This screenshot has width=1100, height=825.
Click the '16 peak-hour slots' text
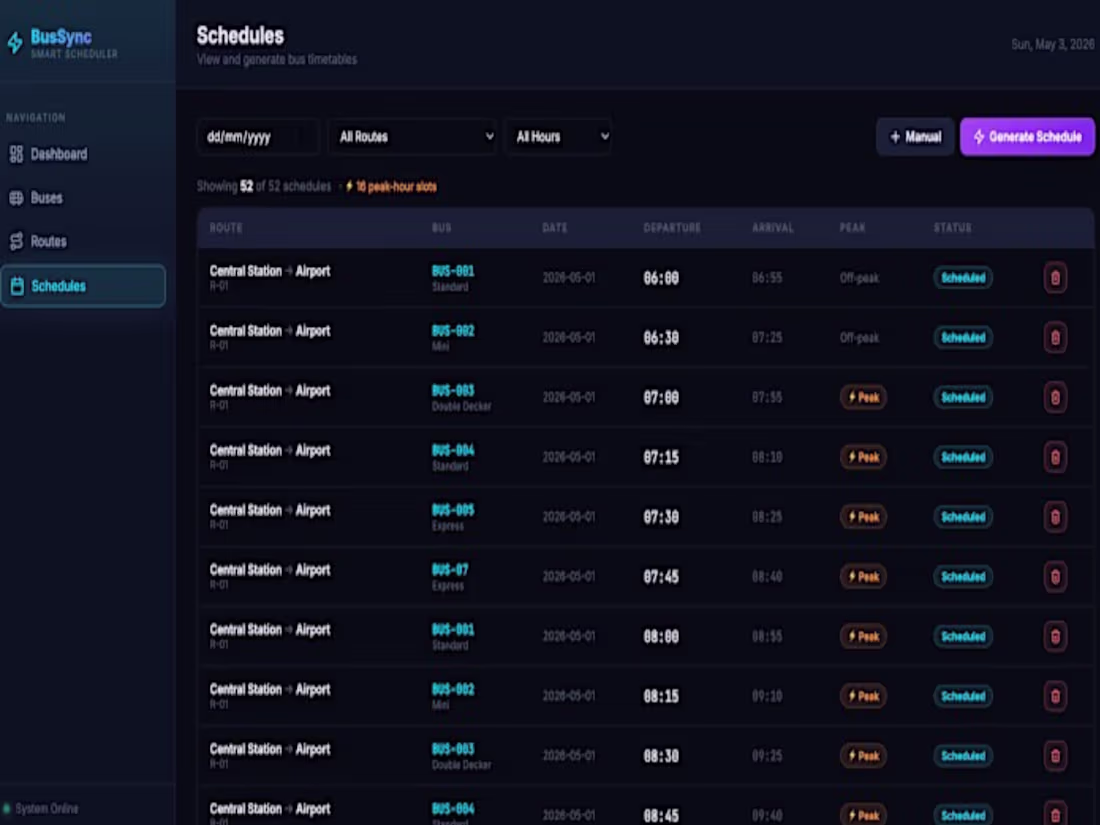(x=396, y=187)
